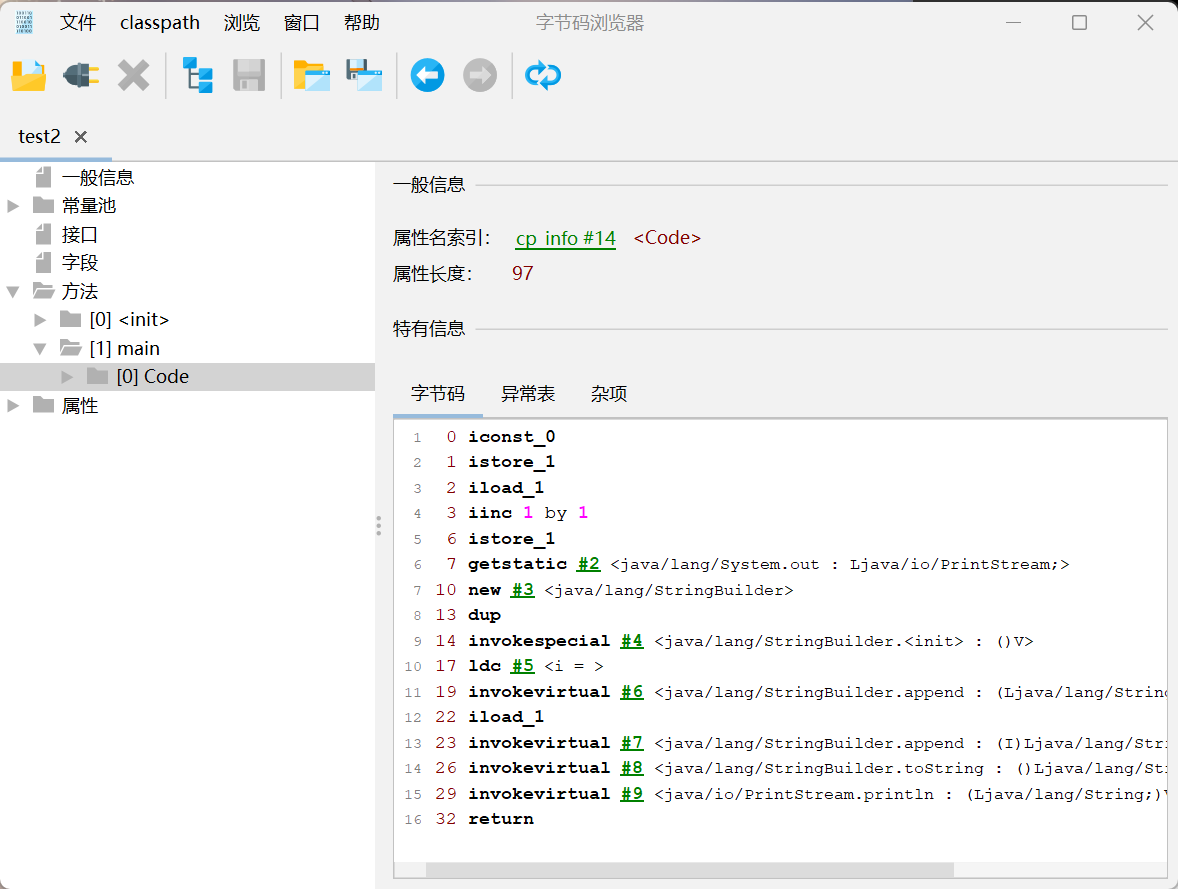This screenshot has height=889, width=1178.
Task: Select 一般信息 in the tree
Action: coord(98,178)
